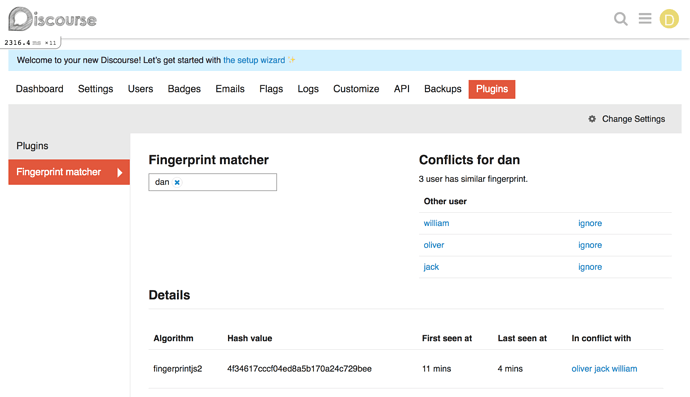Open the user avatar D
The width and height of the screenshot is (690, 397).
(x=669, y=19)
